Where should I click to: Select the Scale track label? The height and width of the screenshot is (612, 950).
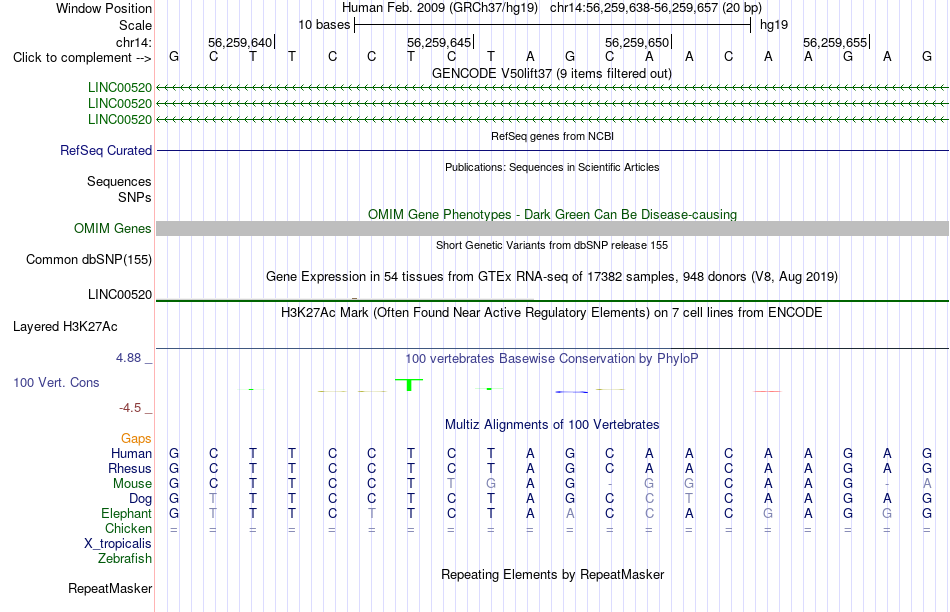[135, 25]
